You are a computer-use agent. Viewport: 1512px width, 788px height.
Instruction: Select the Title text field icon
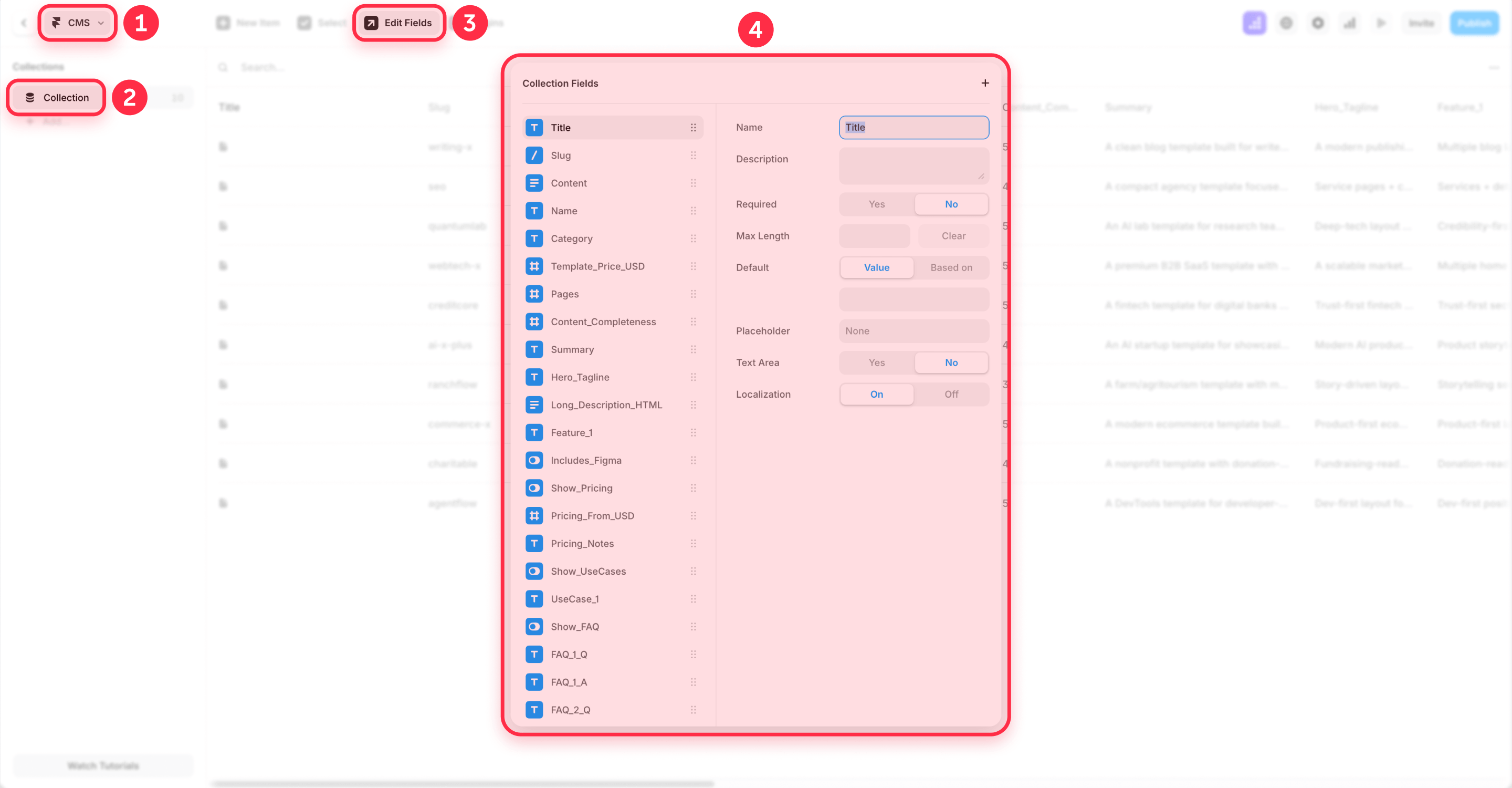534,128
